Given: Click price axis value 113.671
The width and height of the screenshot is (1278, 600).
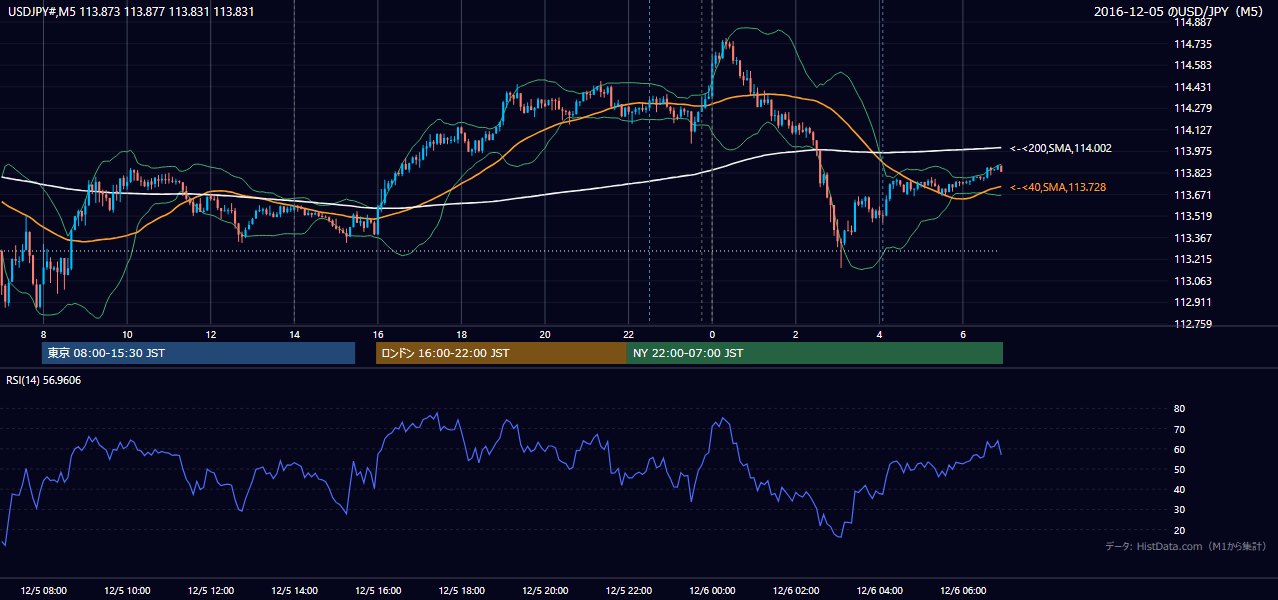Looking at the screenshot, I should pos(1194,195).
